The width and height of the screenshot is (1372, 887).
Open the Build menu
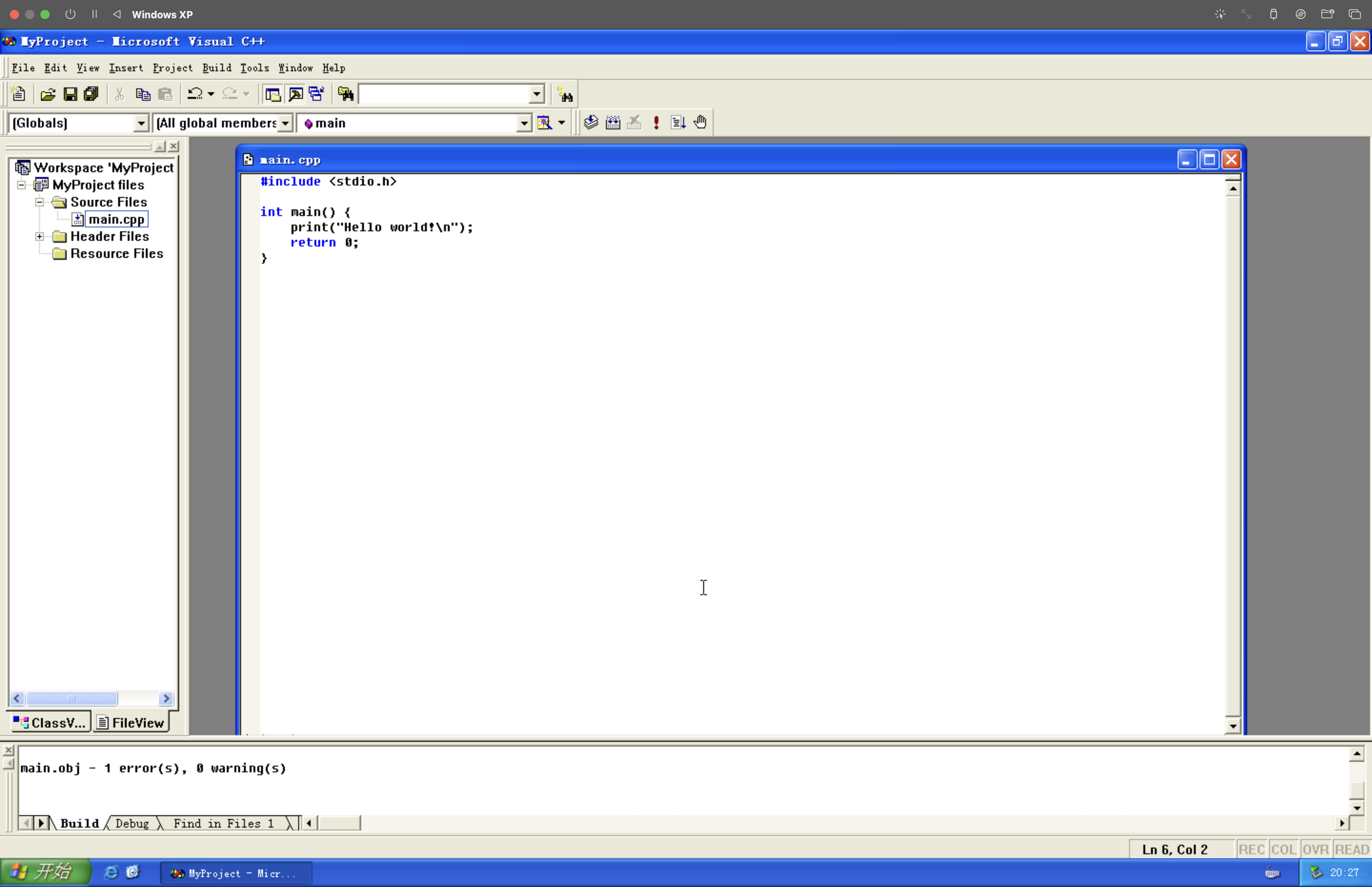pyautogui.click(x=216, y=68)
